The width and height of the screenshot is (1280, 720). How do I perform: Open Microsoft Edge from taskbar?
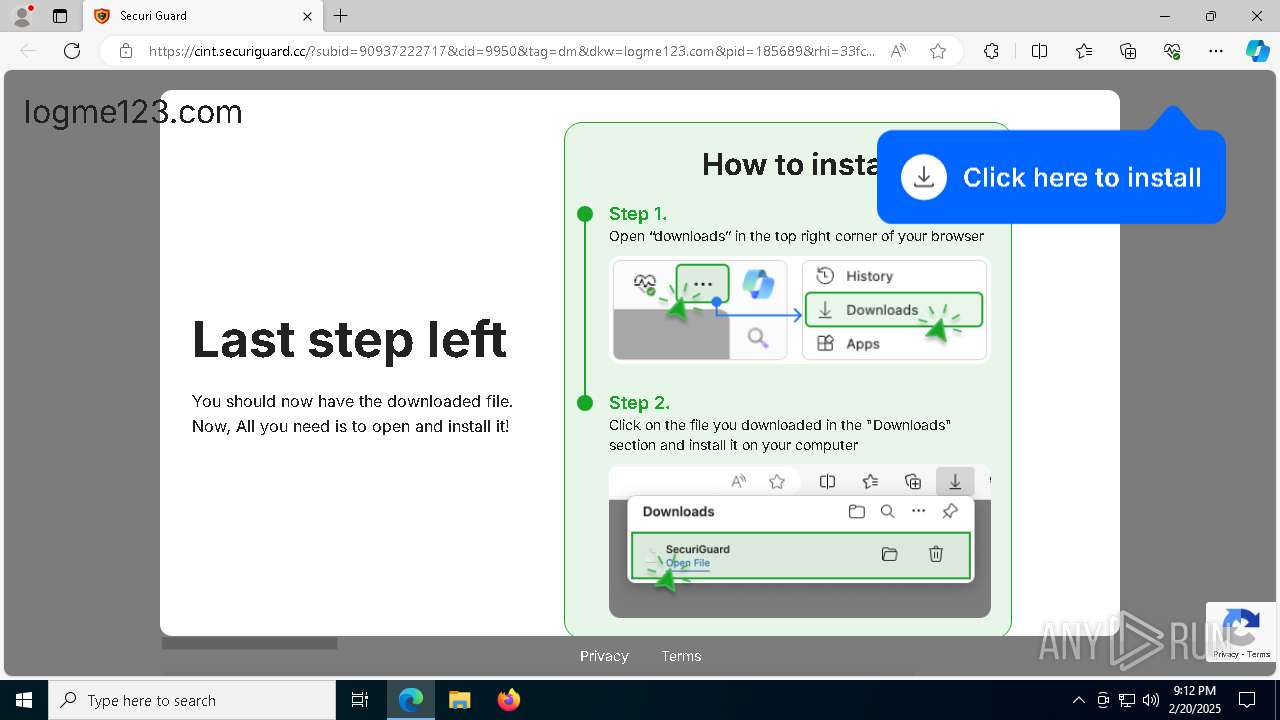tap(411, 700)
